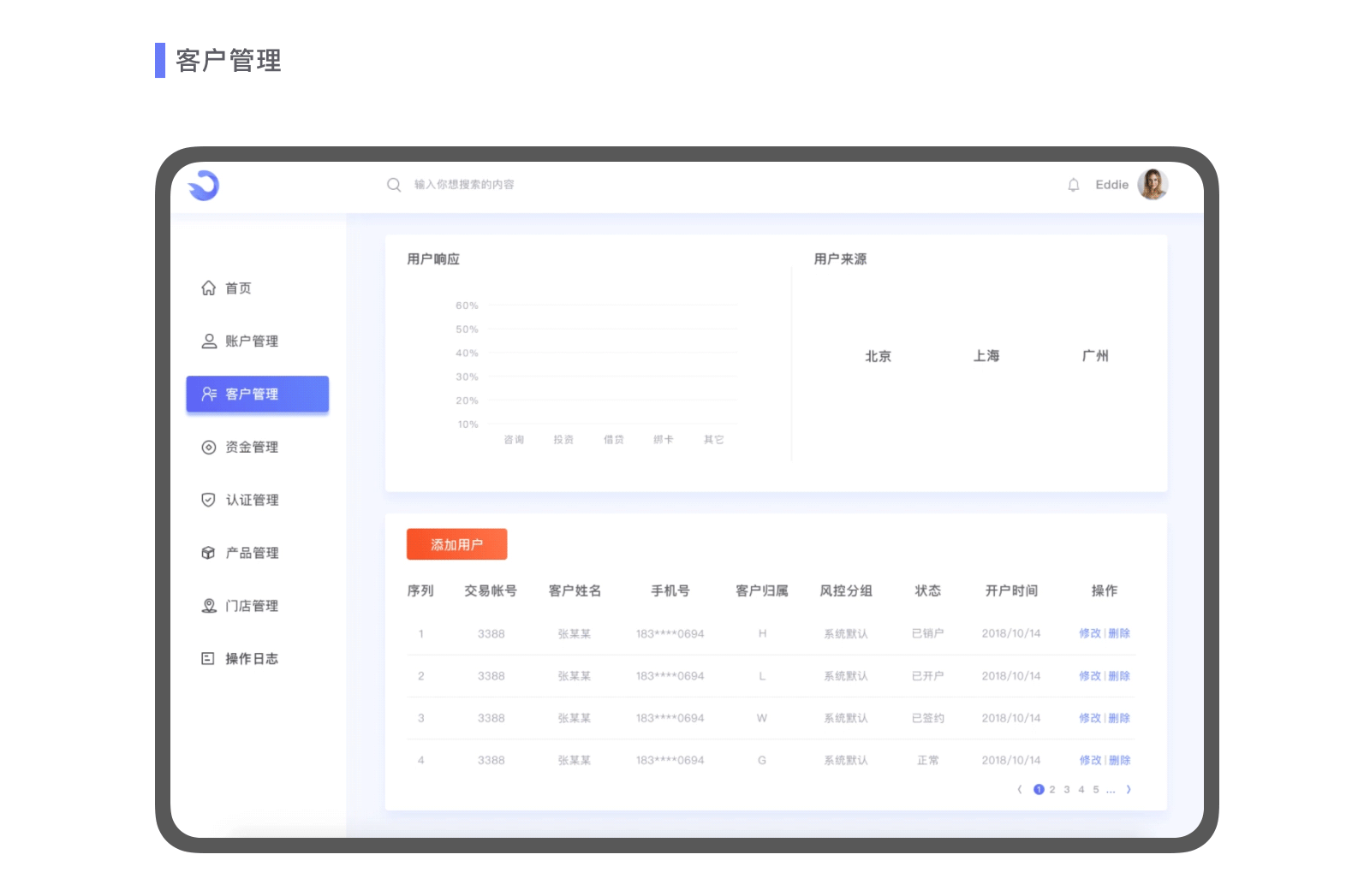Click the blue app logo
This screenshot has height=896, width=1370.
tap(203, 185)
